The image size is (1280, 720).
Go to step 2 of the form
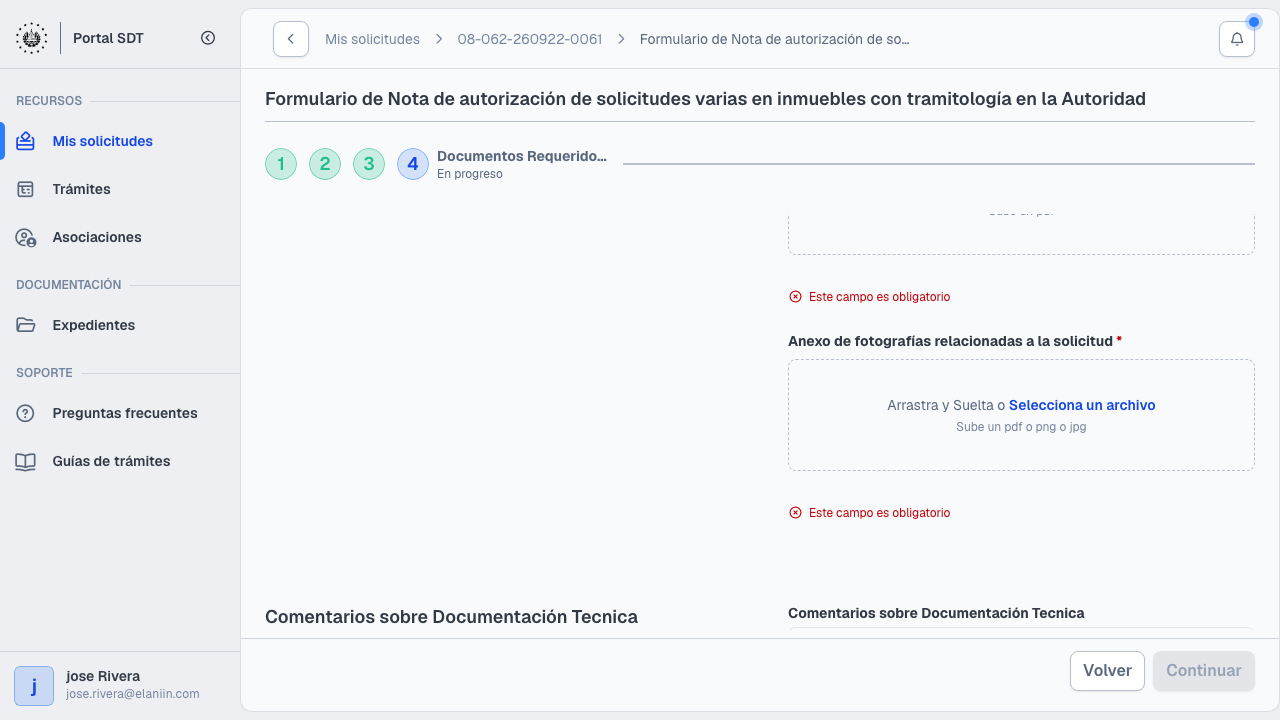[325, 164]
